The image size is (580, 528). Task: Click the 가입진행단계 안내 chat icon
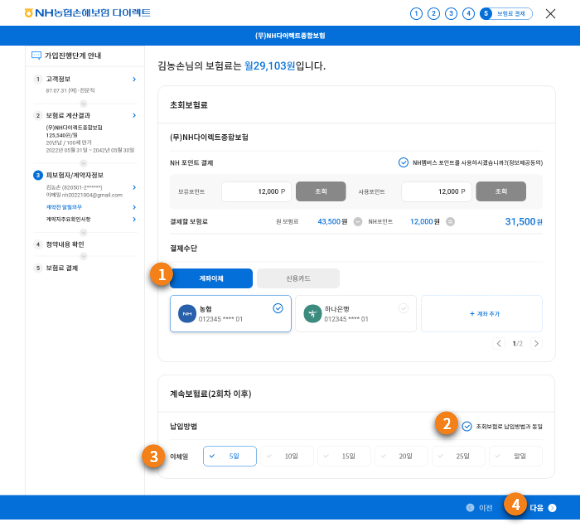click(36, 56)
